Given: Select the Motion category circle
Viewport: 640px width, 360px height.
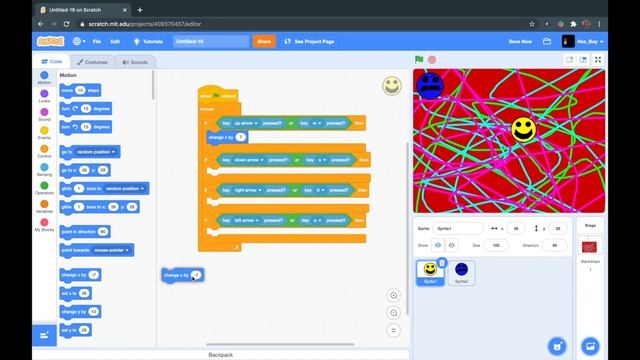Looking at the screenshot, I should click(44, 76).
